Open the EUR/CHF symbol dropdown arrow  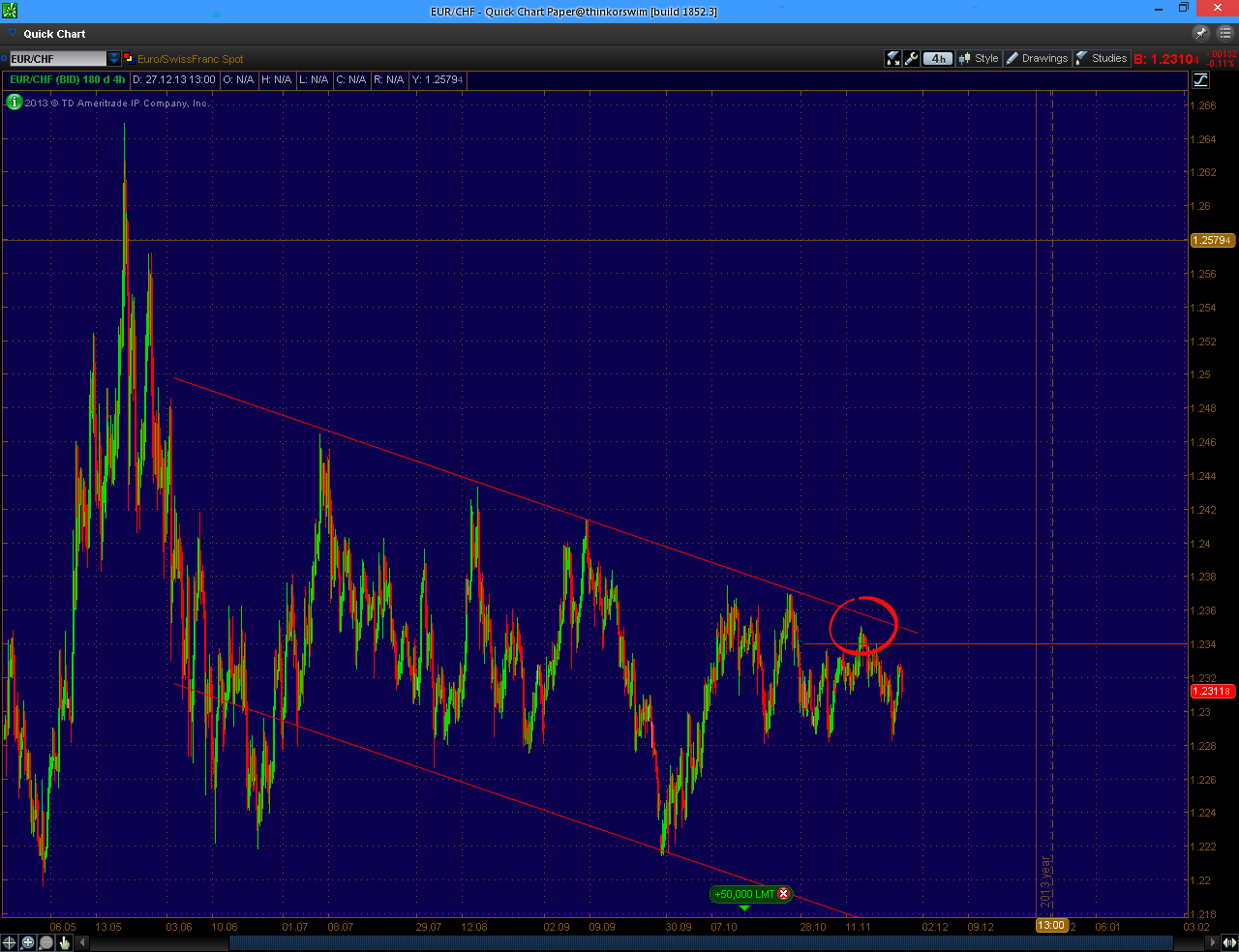point(113,59)
